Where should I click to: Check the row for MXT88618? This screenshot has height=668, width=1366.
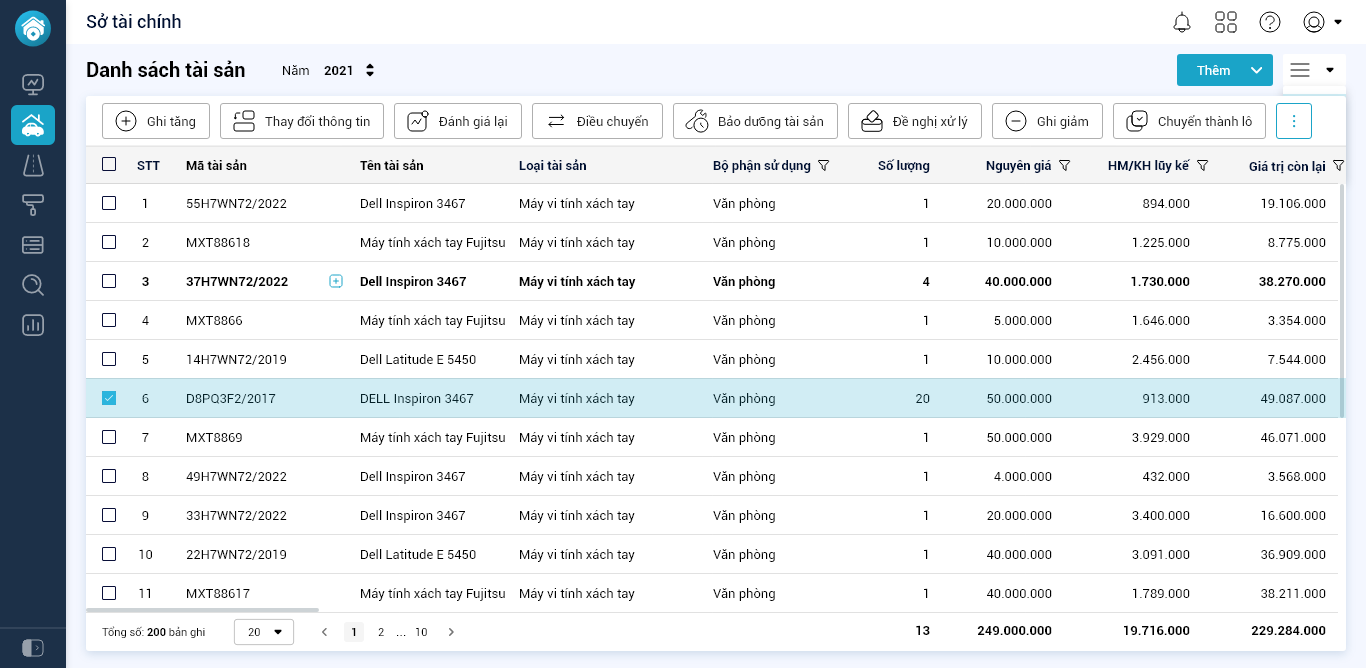pos(109,242)
